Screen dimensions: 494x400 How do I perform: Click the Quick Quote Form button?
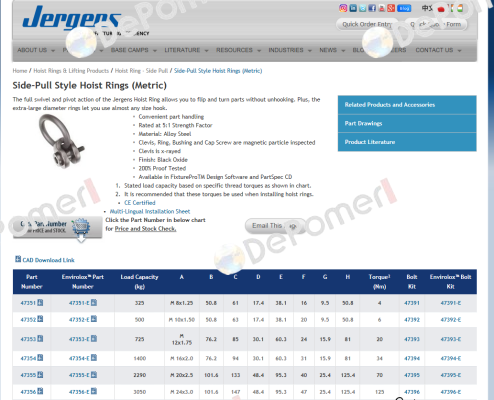point(436,24)
